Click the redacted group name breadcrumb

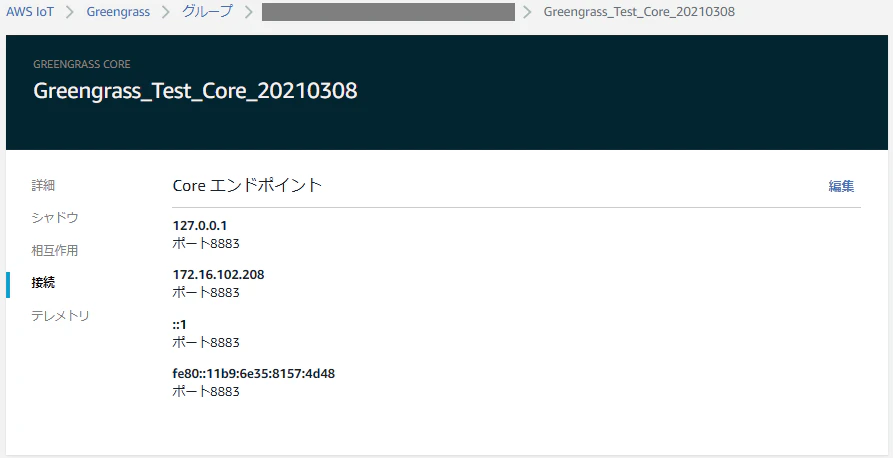pos(388,12)
